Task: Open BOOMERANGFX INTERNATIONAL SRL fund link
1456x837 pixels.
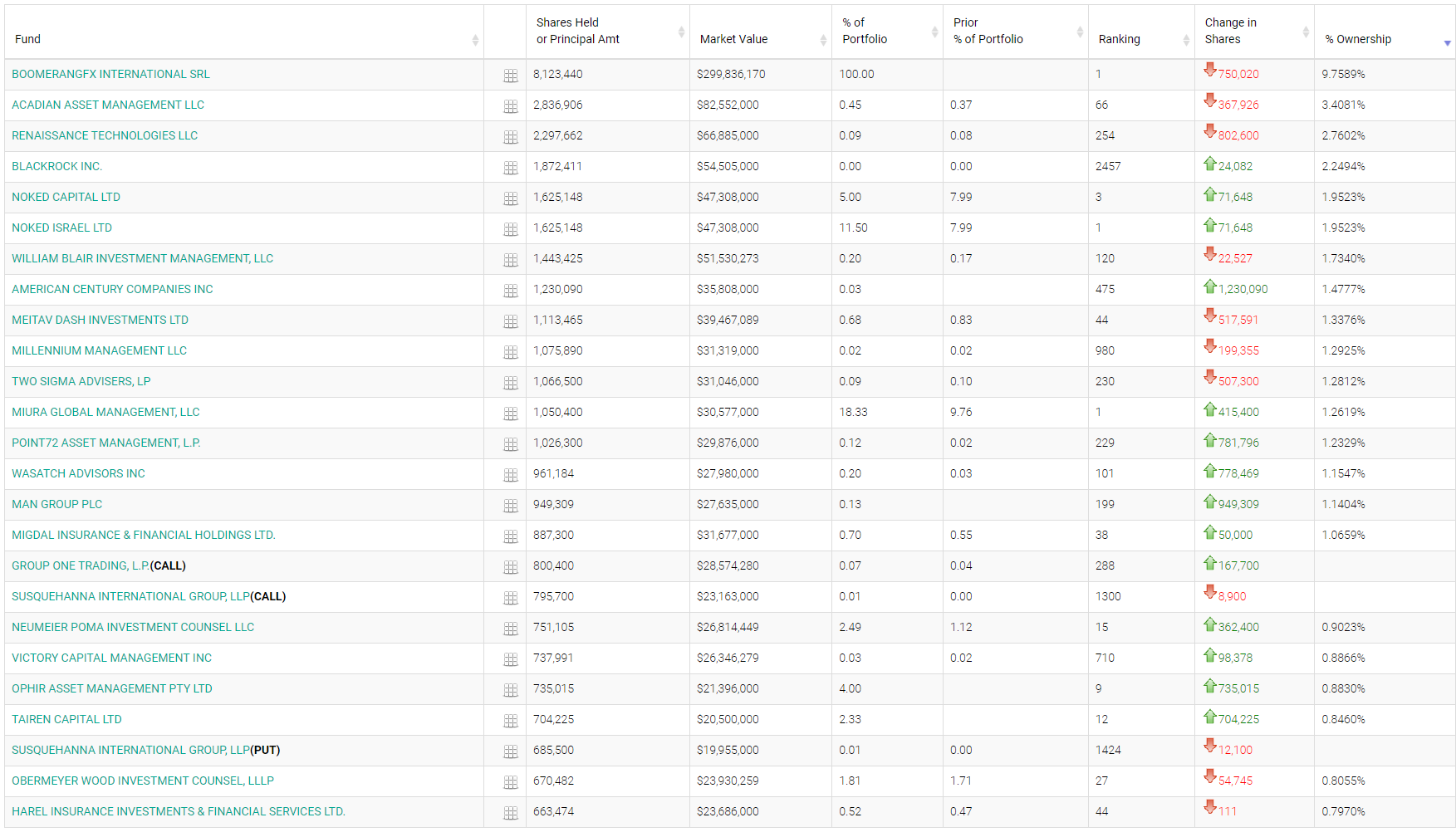Action: click(x=110, y=74)
